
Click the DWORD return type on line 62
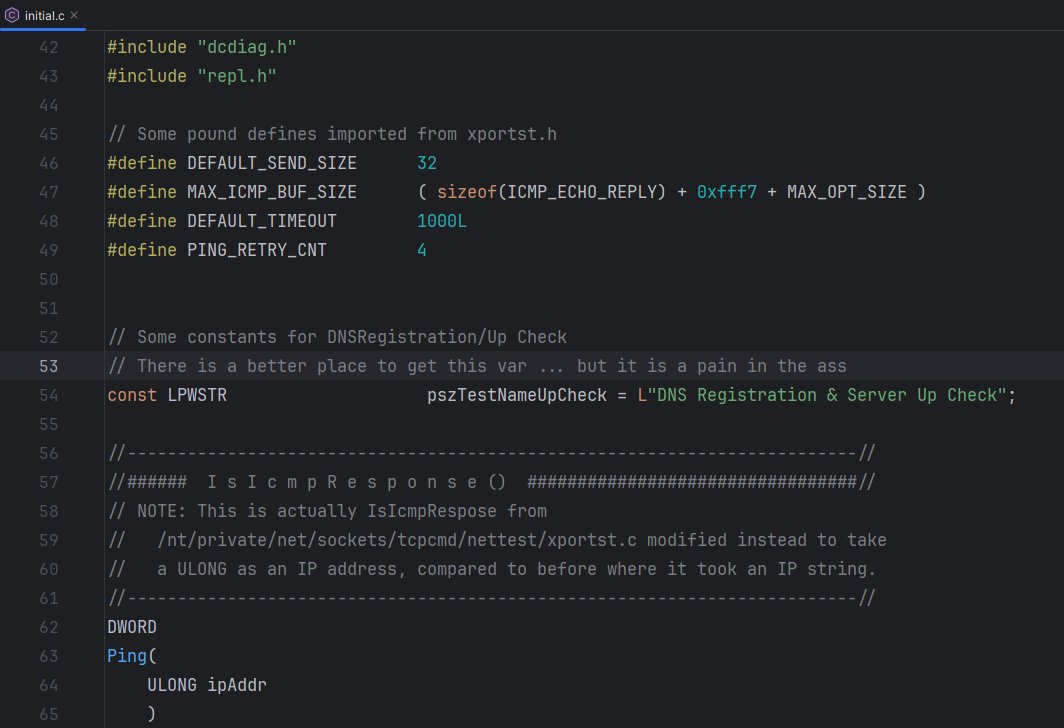[x=130, y=626]
